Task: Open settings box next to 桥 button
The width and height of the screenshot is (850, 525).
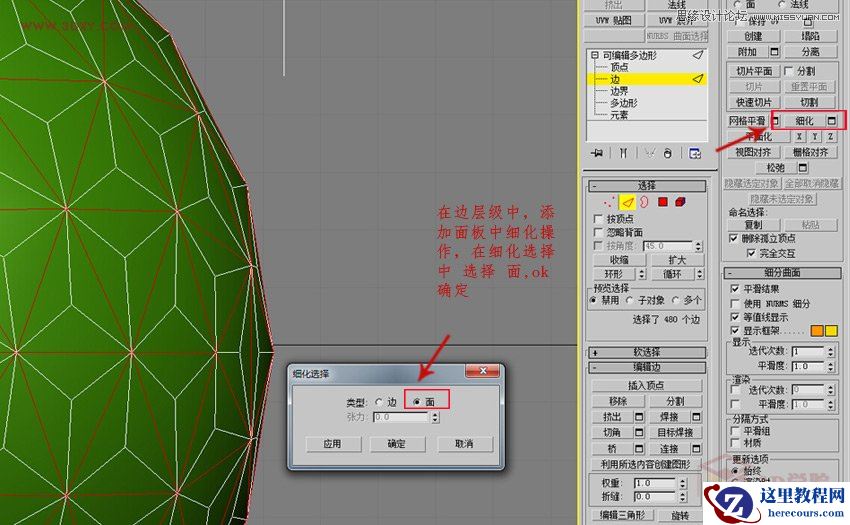Action: 639,449
